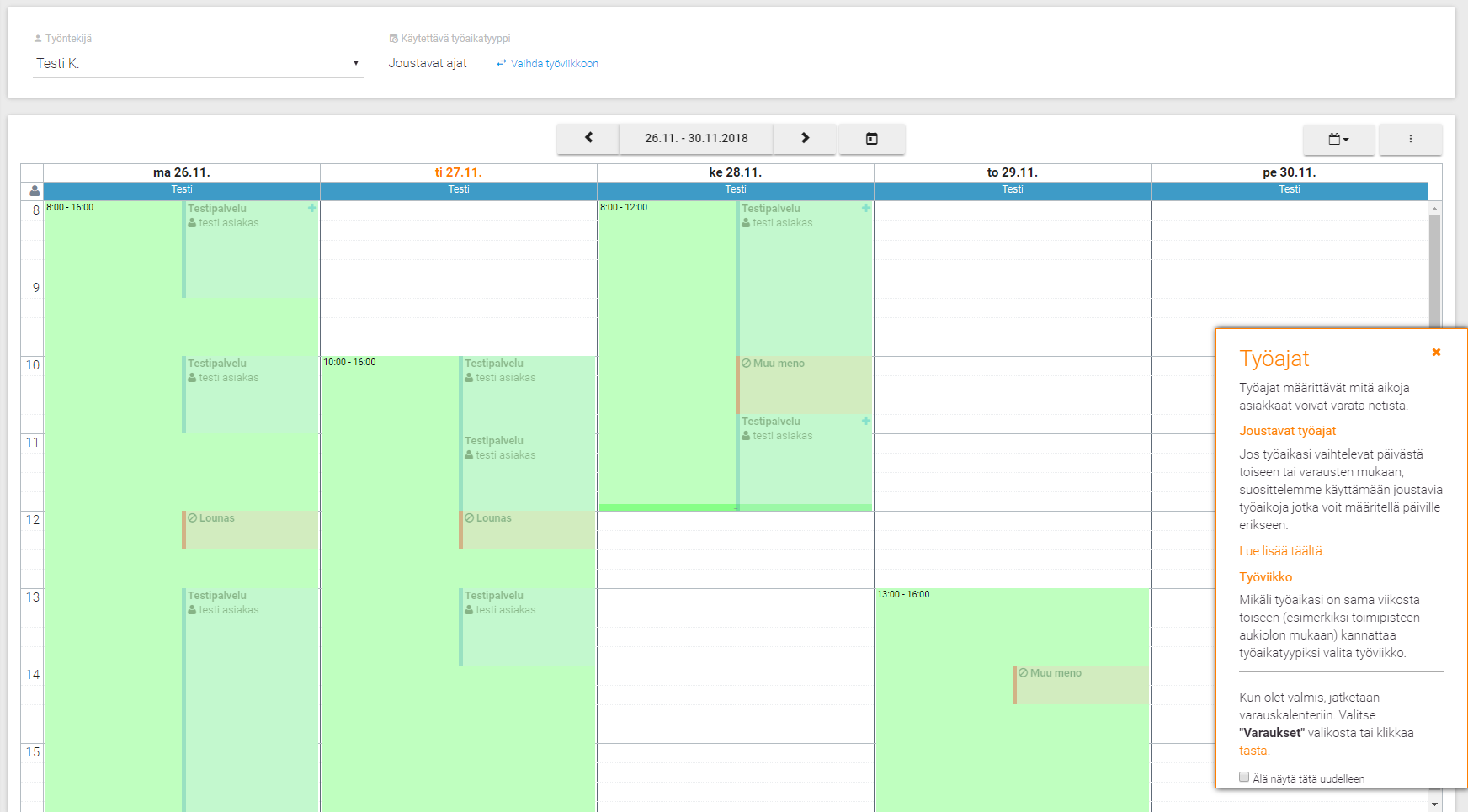Click plus icon on Wednesday 11:00 Testipalvelu

[x=866, y=421]
